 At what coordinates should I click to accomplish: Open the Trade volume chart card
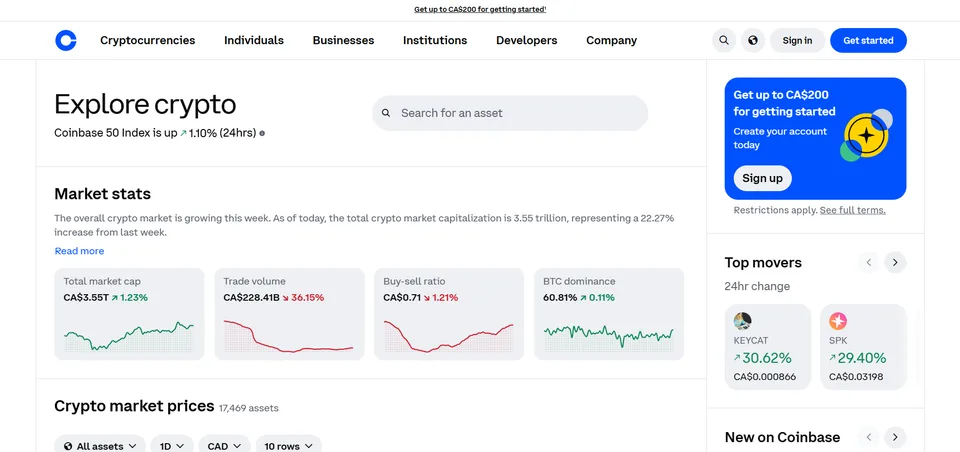click(x=289, y=314)
